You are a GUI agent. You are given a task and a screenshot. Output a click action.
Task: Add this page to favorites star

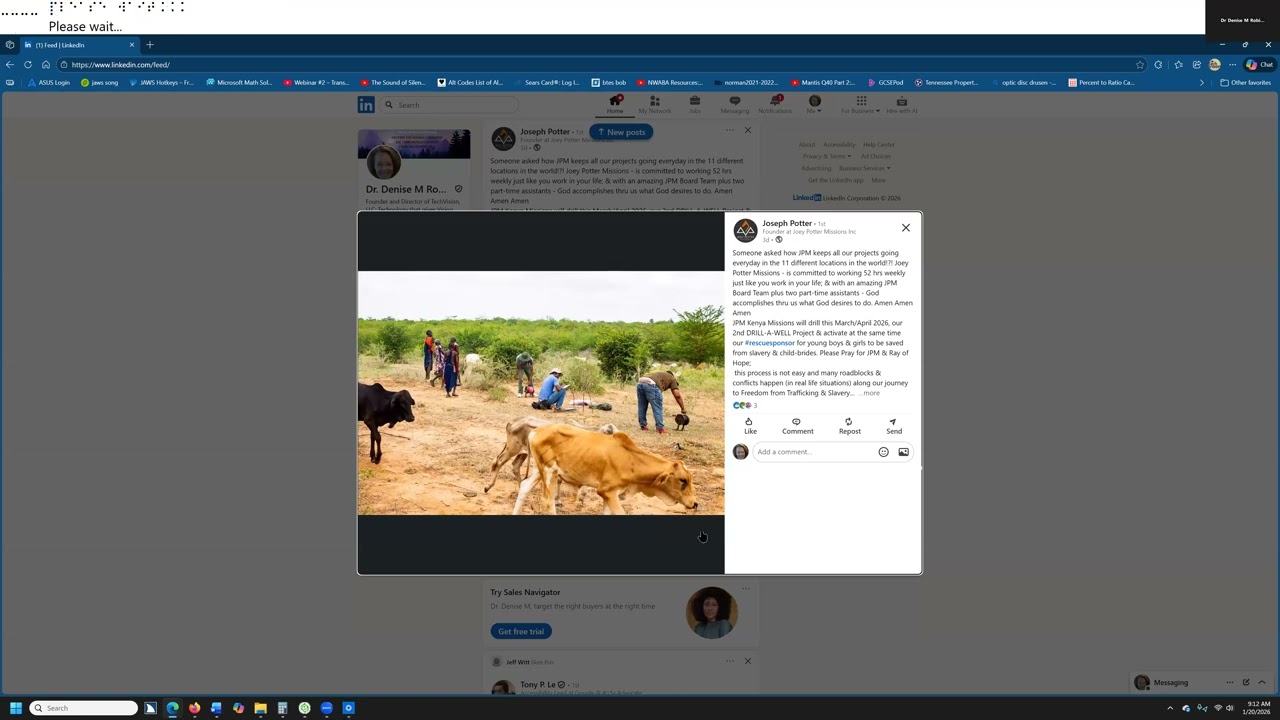pos(1139,65)
